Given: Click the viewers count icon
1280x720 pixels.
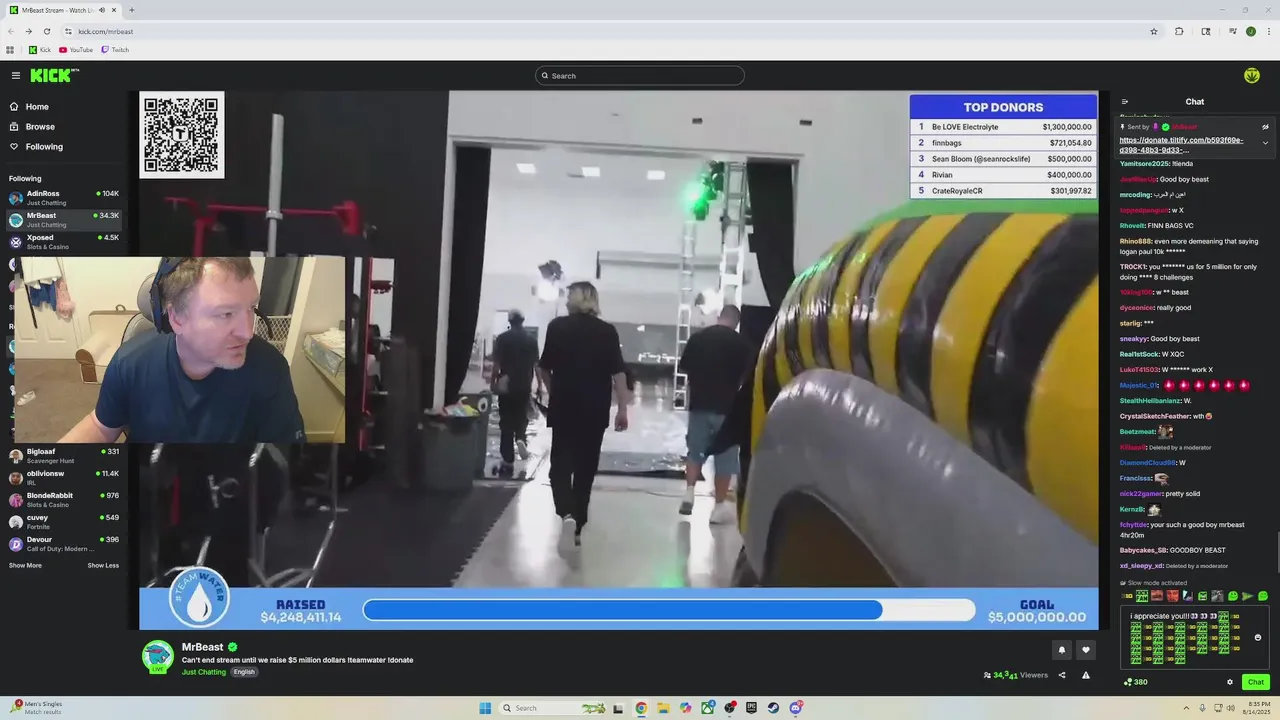Looking at the screenshot, I should click(987, 675).
